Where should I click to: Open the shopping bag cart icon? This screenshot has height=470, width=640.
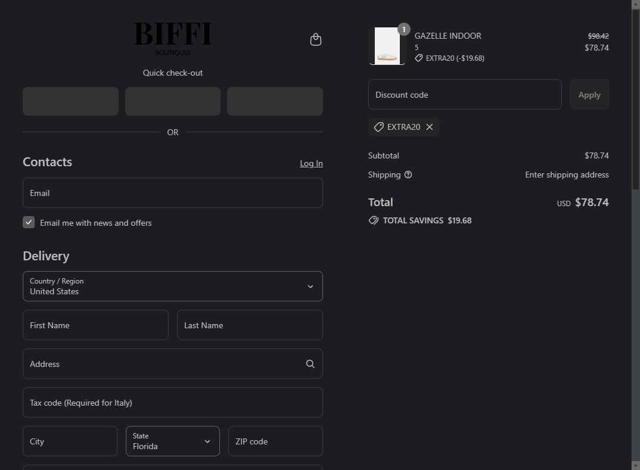point(316,40)
